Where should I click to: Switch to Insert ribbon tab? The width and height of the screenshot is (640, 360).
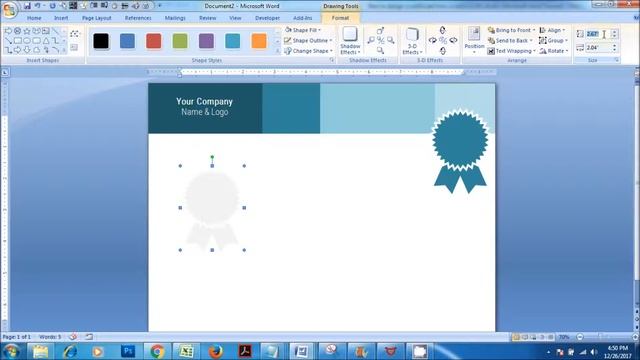[x=61, y=18]
